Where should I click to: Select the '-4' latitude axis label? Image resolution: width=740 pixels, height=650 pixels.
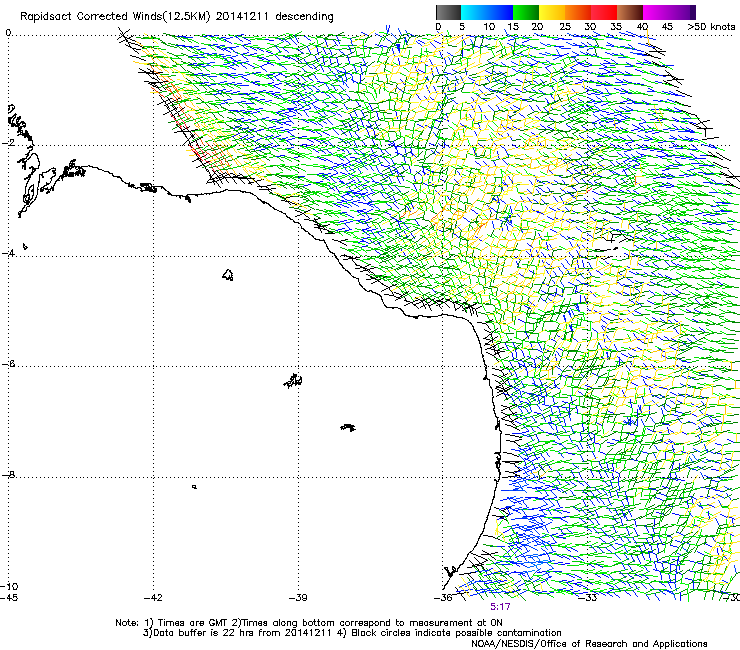tap(9, 253)
